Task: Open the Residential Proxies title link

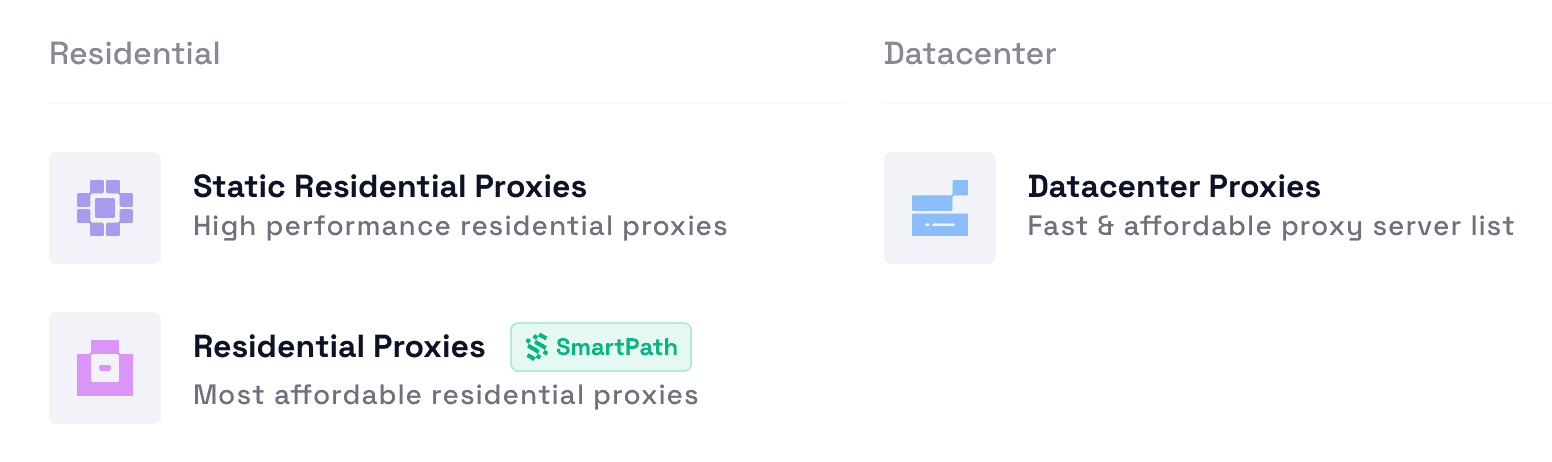Action: [339, 346]
